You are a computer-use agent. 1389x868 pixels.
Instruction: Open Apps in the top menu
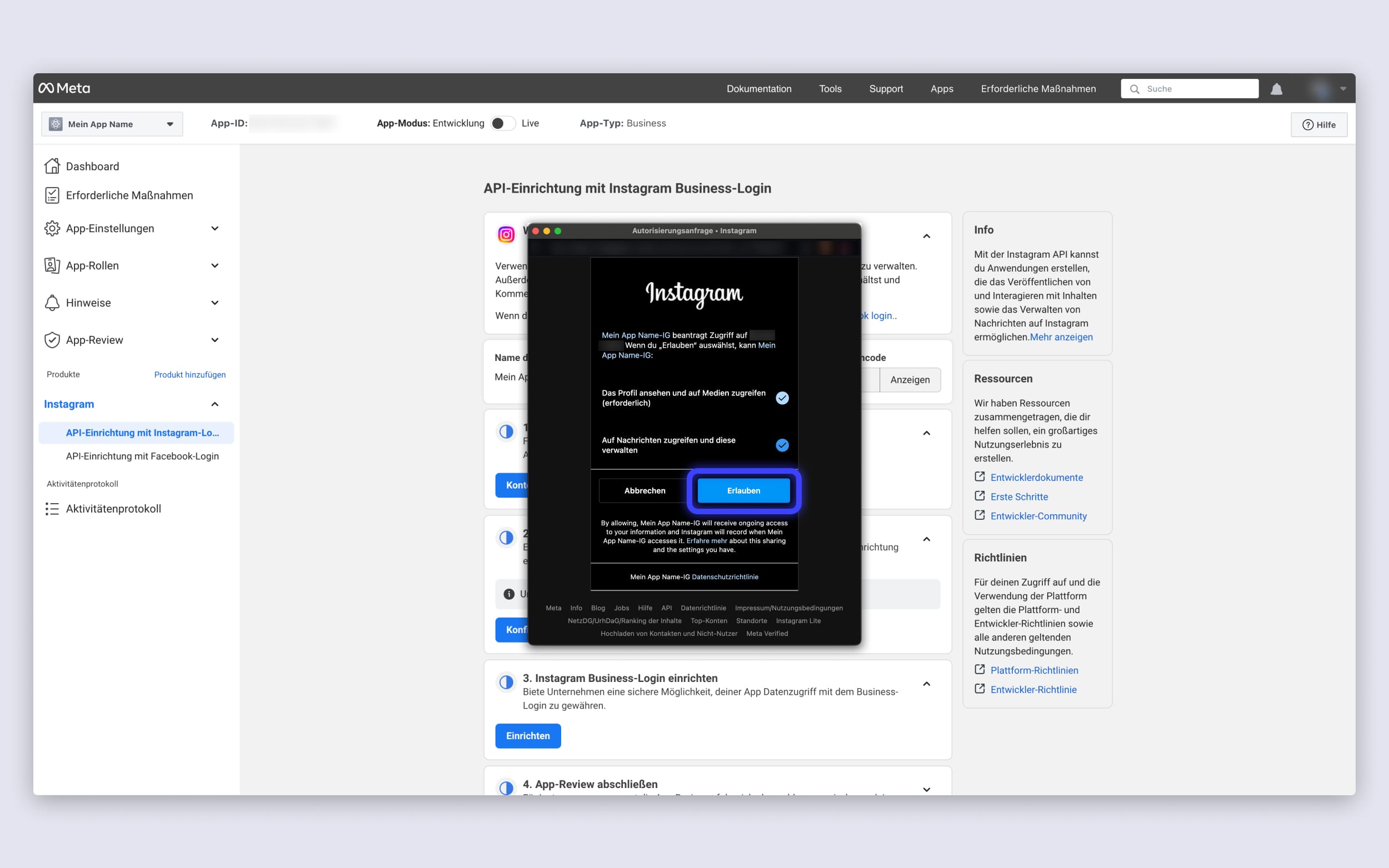coord(942,89)
